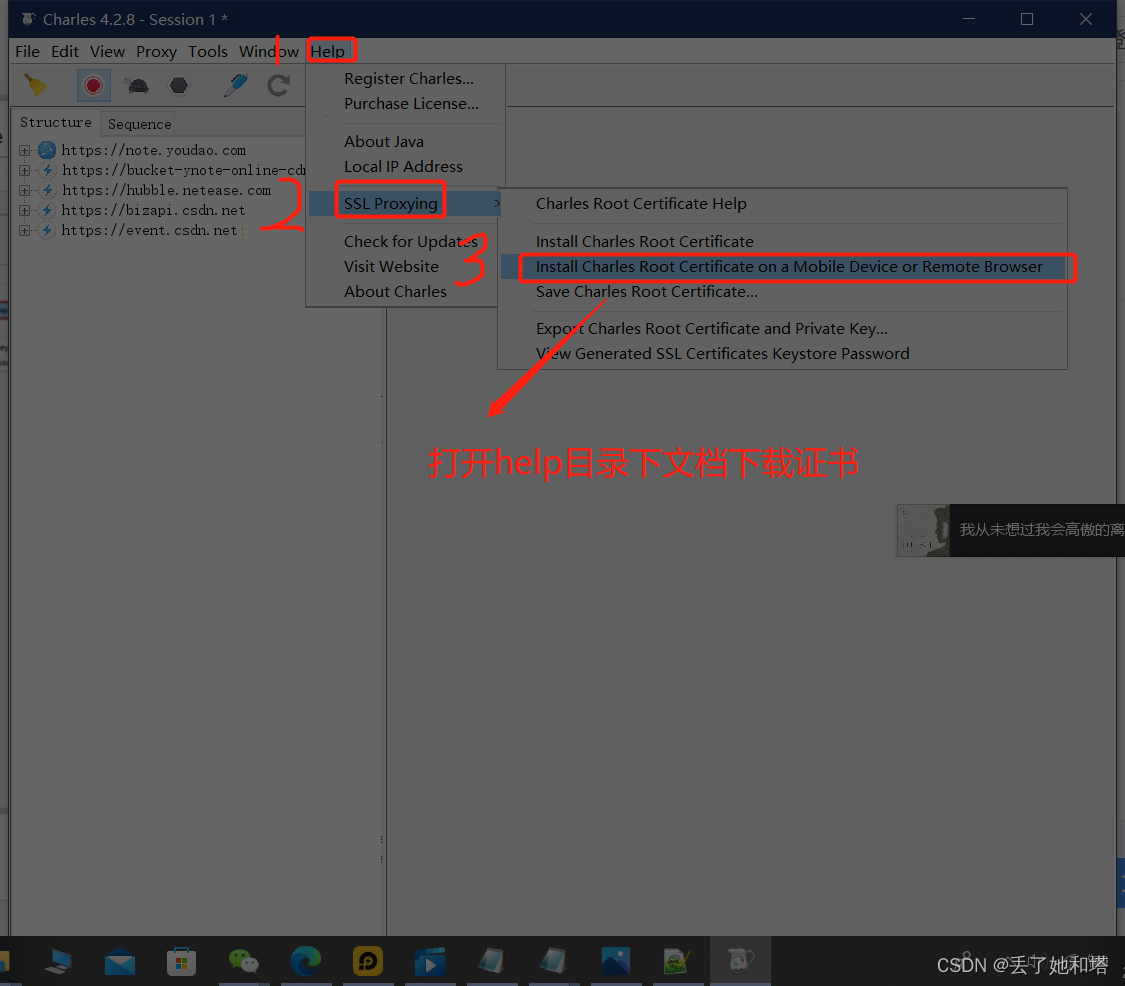Maximize the Charles window
This screenshot has width=1125, height=986.
[1027, 19]
